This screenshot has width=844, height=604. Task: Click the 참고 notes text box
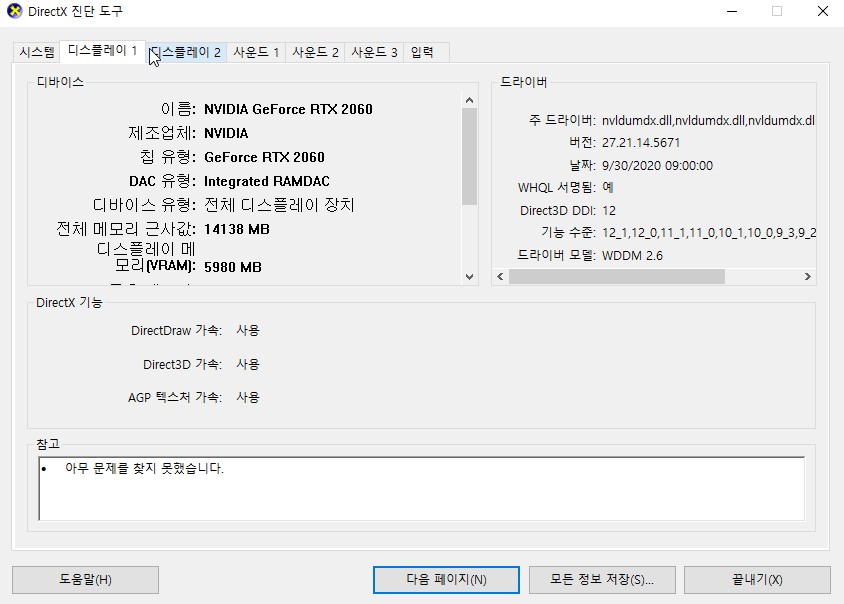coord(422,489)
